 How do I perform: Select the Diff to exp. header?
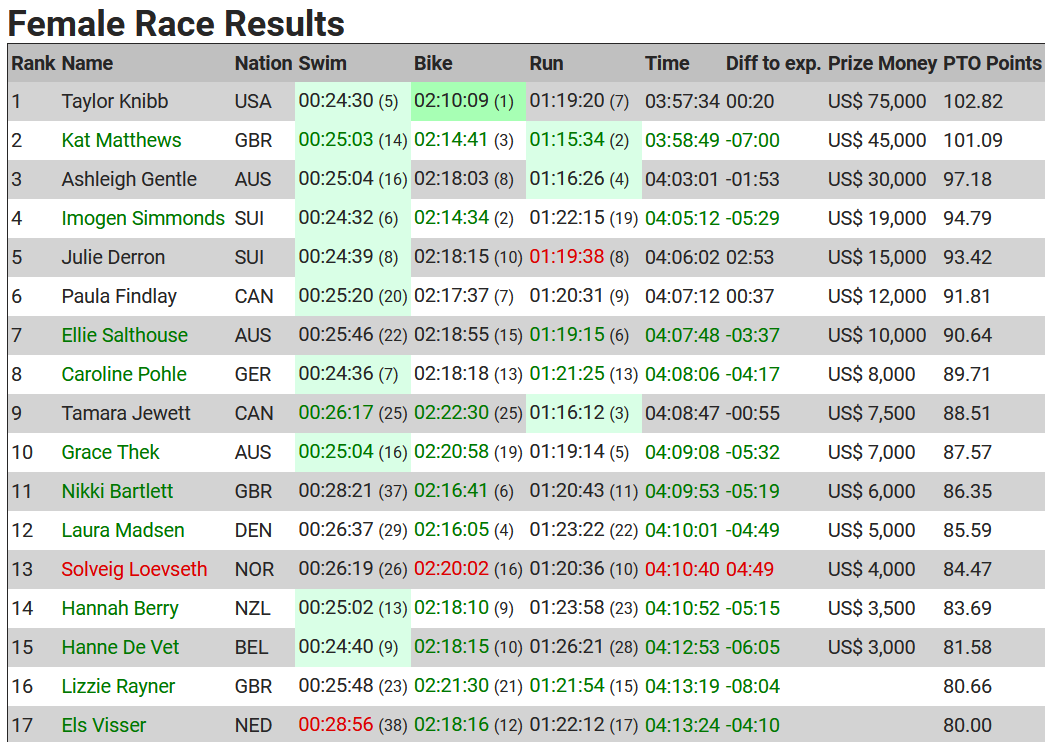coord(774,63)
